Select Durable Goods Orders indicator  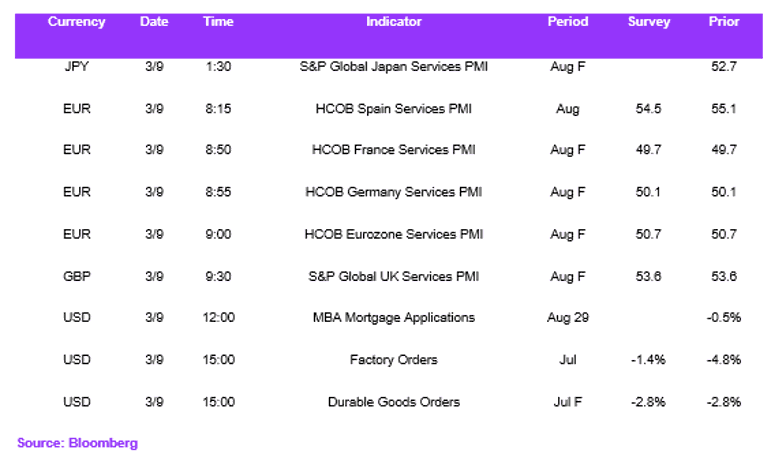click(x=393, y=402)
